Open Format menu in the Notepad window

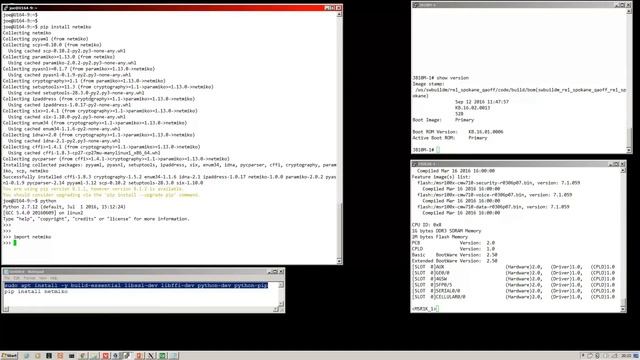pos(29,278)
